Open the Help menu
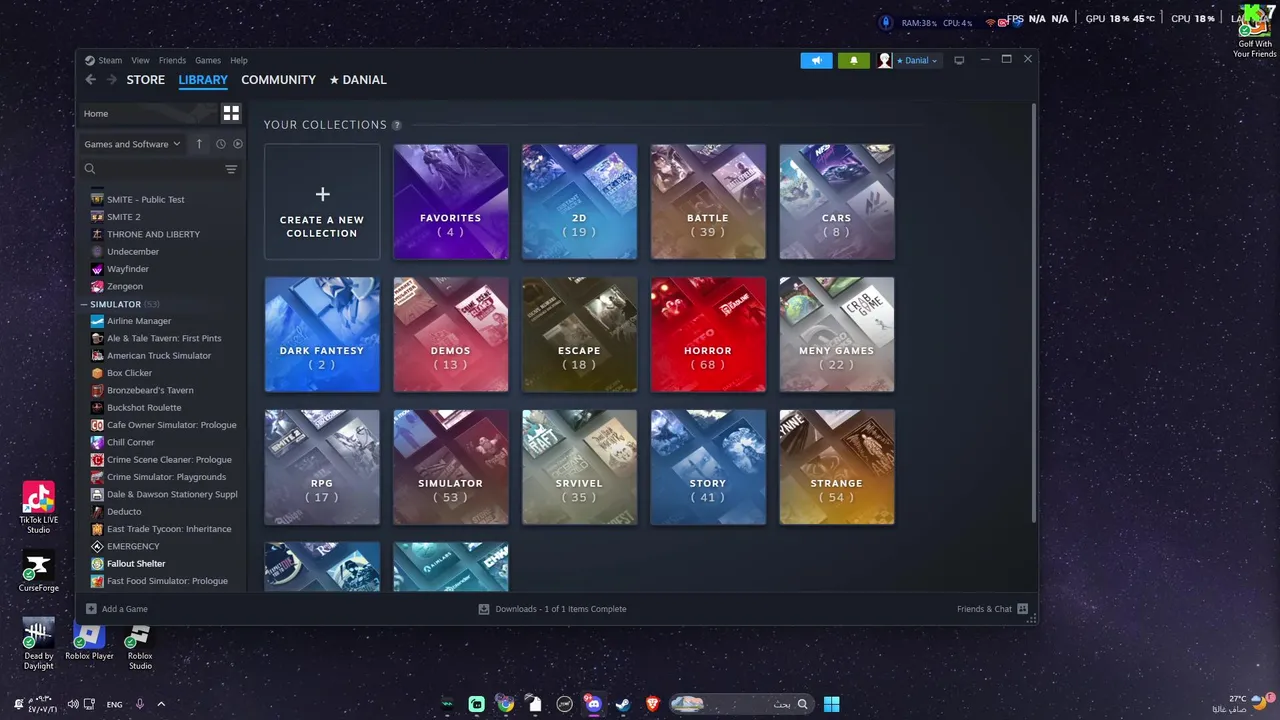 point(239,60)
